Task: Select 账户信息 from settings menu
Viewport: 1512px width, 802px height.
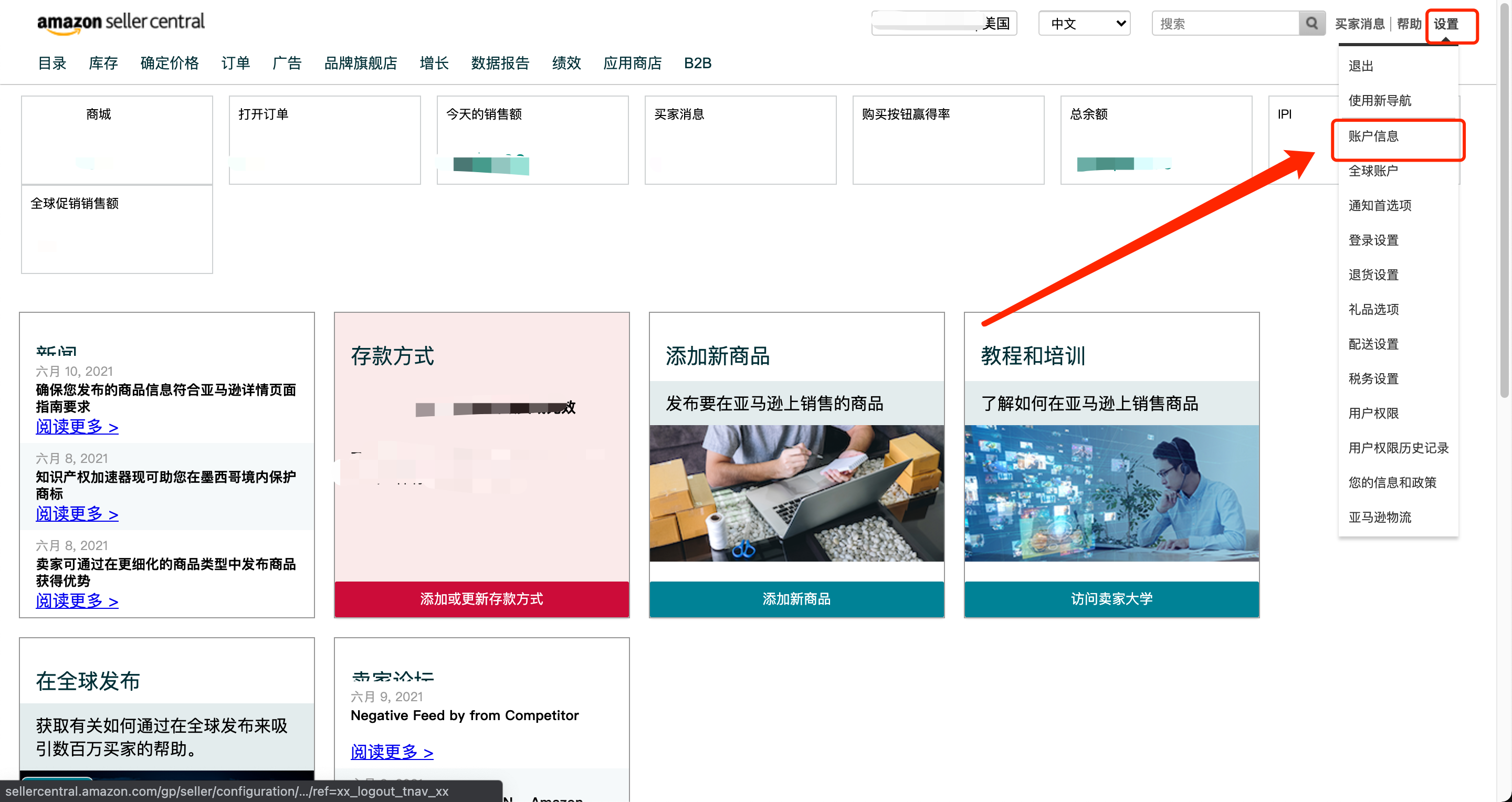Action: point(1373,136)
